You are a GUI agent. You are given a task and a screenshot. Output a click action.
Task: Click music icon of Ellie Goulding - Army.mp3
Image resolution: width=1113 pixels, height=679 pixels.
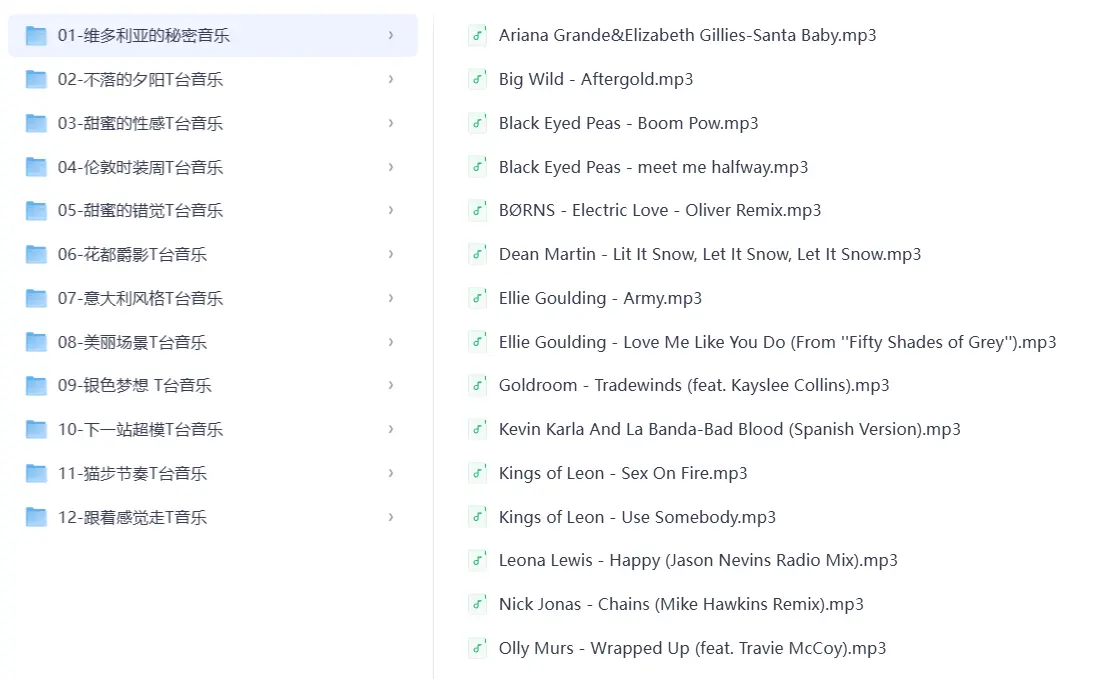(x=478, y=298)
